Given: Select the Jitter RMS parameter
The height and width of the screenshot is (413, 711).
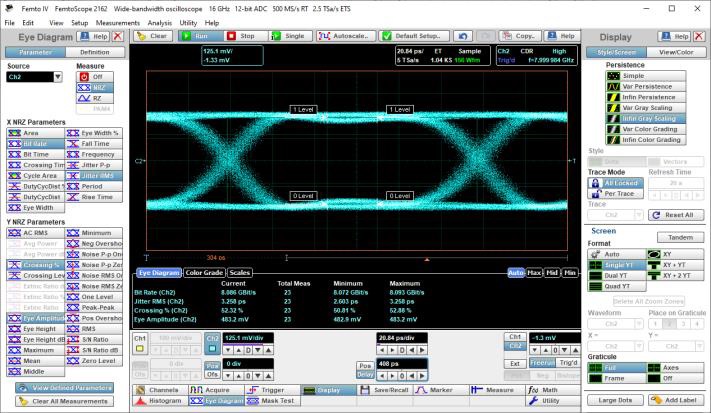Looking at the screenshot, I should [95, 176].
